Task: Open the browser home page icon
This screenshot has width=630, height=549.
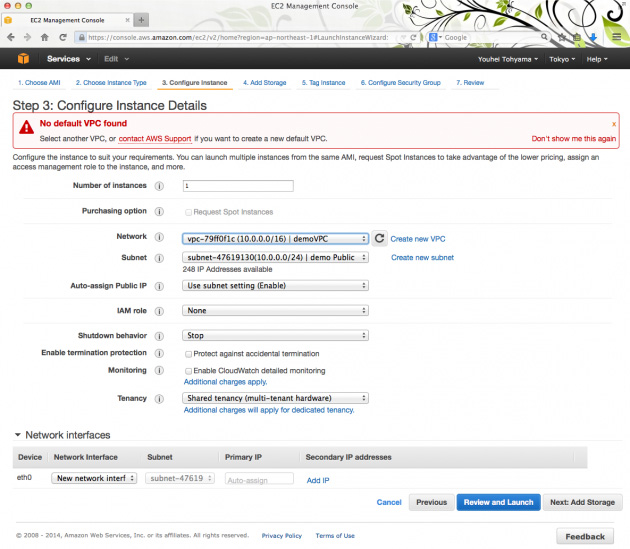Action: tap(45, 37)
